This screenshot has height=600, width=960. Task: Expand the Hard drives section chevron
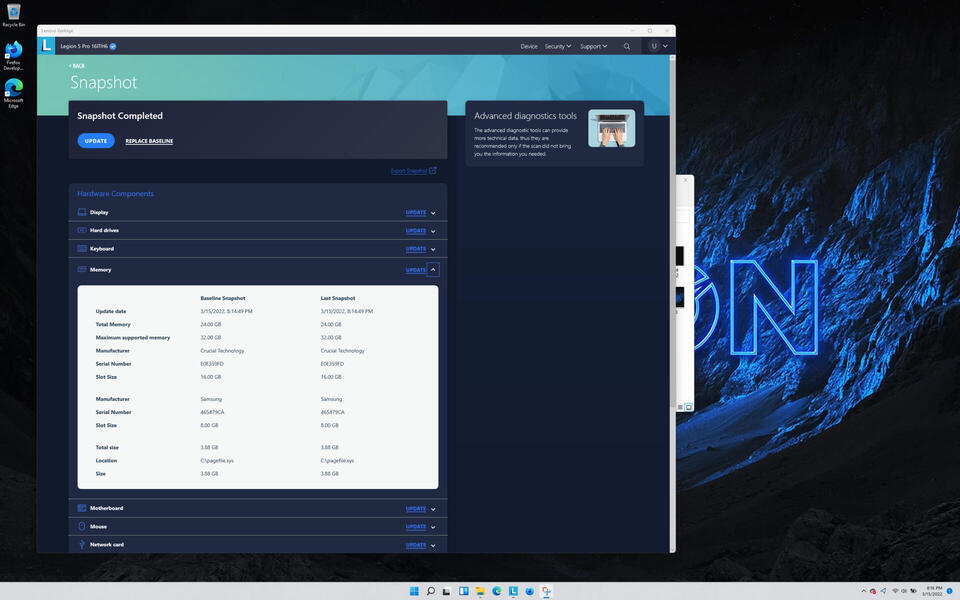click(x=433, y=231)
